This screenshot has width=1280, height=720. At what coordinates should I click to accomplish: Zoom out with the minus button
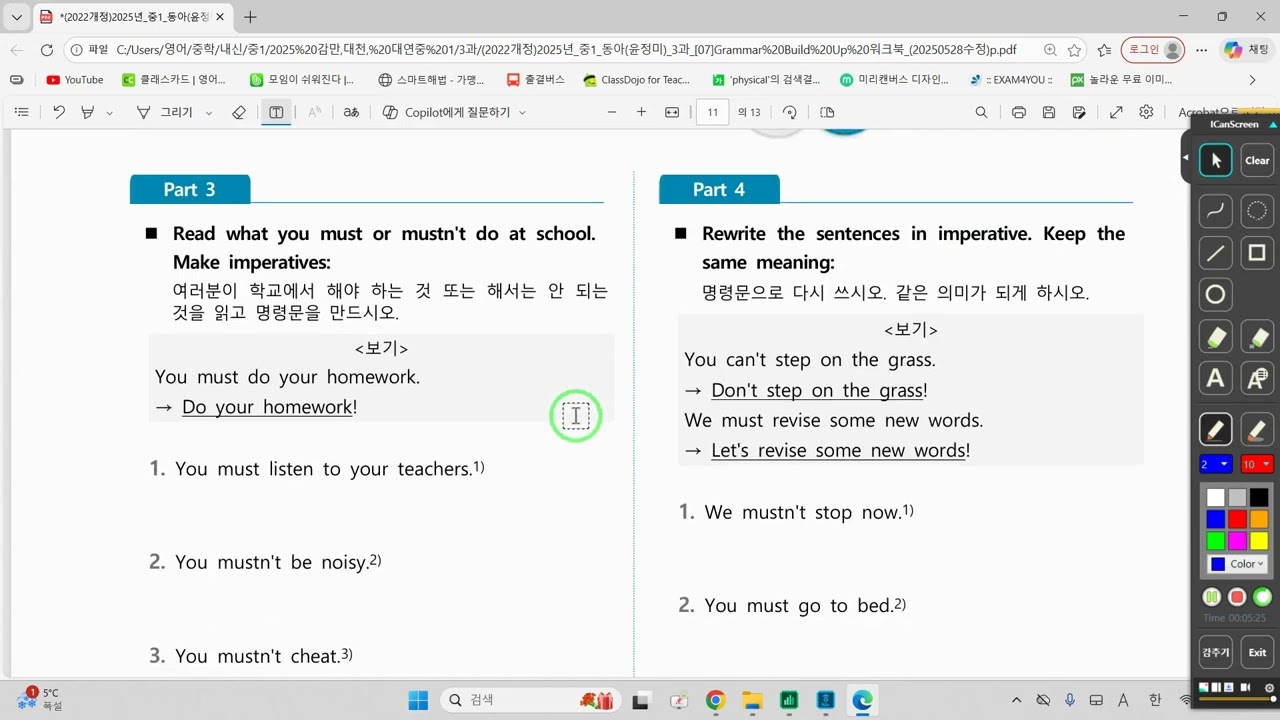click(x=612, y=112)
